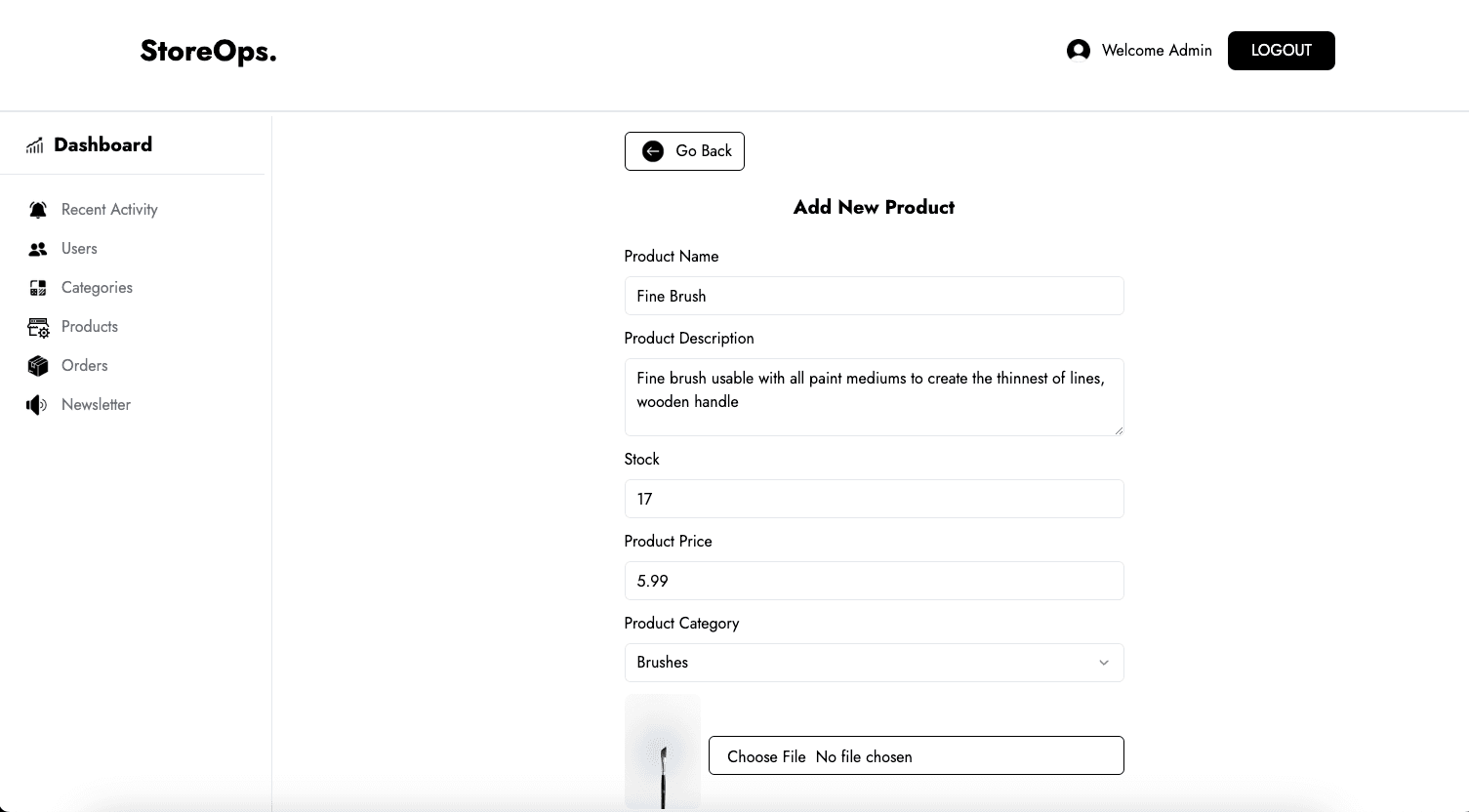Click the Categories grid icon
This screenshot has width=1469, height=812.
(x=38, y=288)
